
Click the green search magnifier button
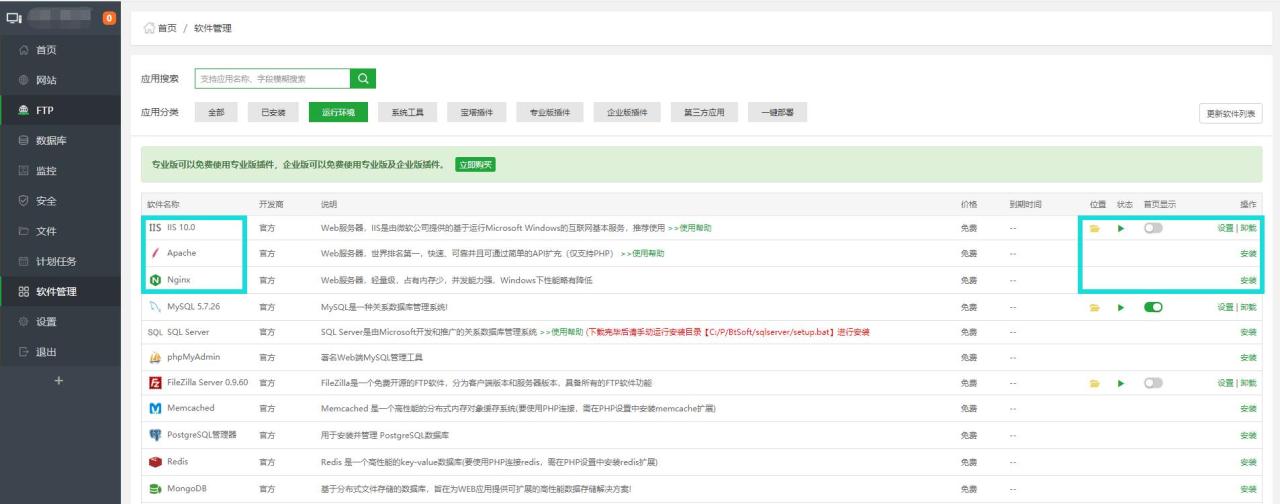coord(363,78)
